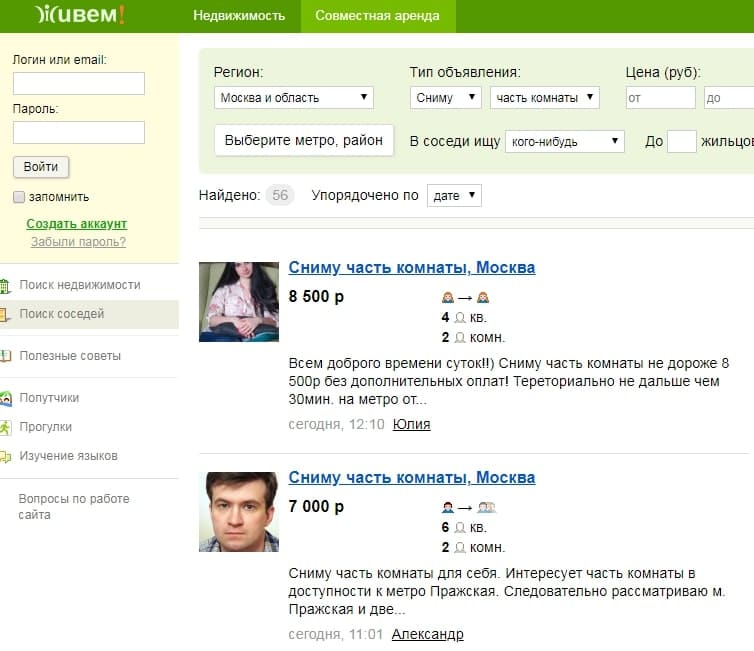Click the neighbor search sidebar icon
This screenshot has width=754, height=651.
pyautogui.click(x=6, y=314)
